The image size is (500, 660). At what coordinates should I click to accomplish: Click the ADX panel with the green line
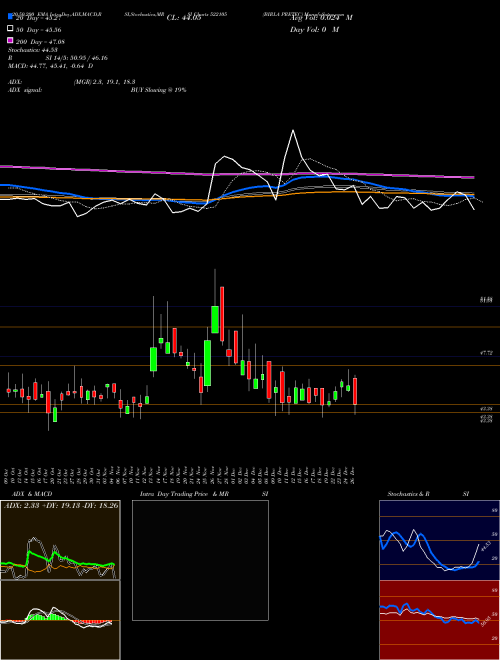pos(60,540)
